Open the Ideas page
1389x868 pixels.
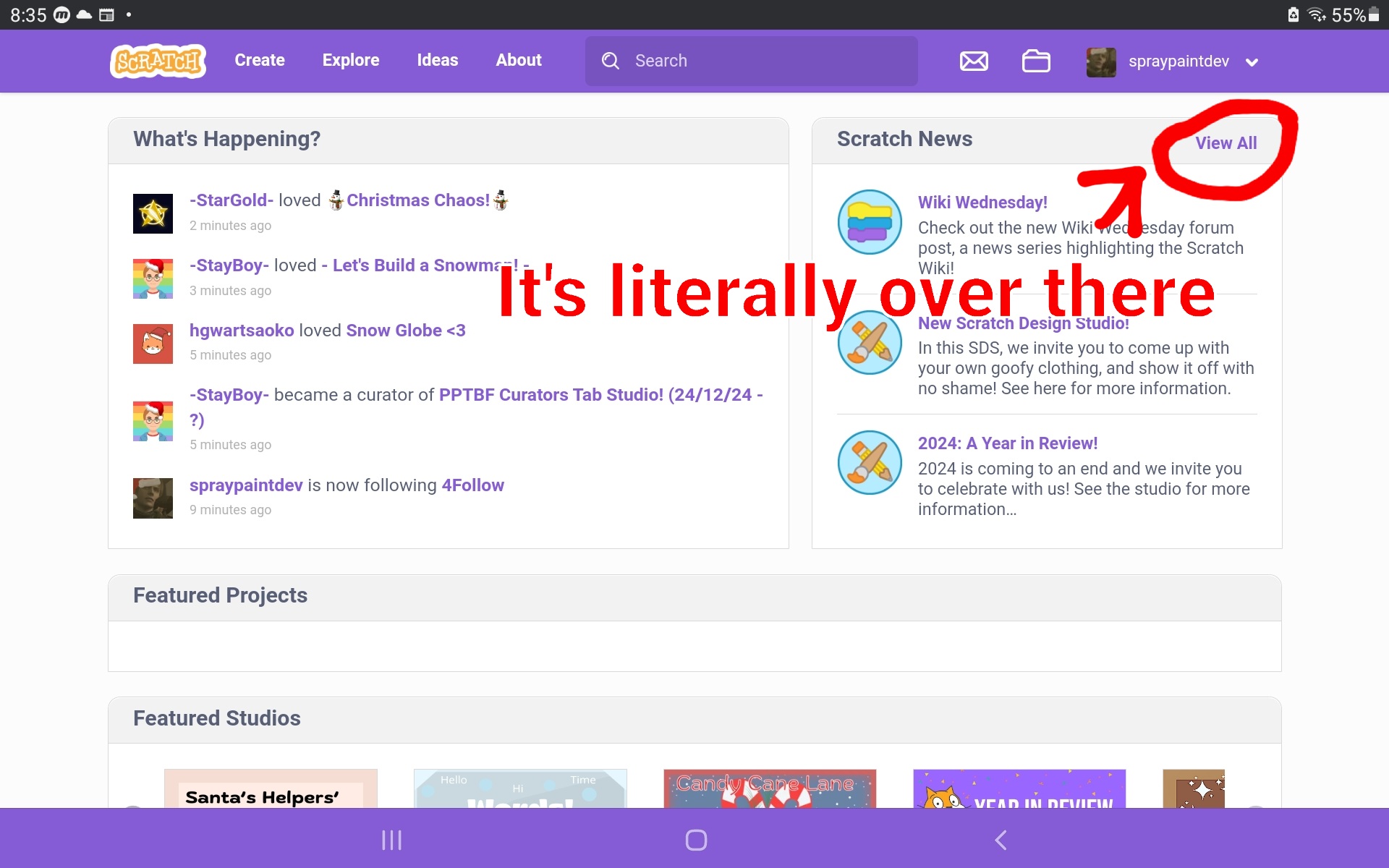click(x=437, y=60)
